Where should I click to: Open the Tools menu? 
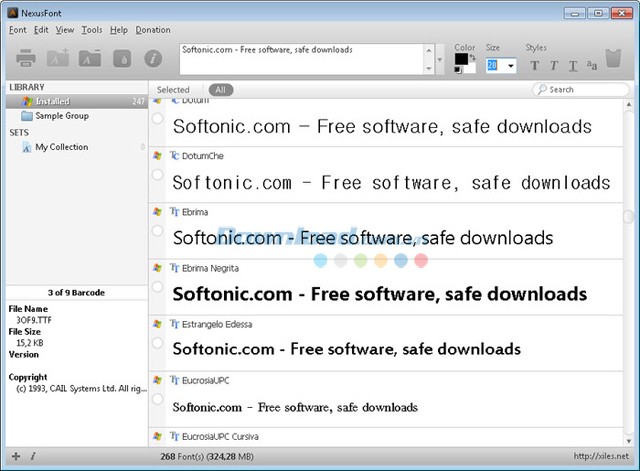point(92,30)
